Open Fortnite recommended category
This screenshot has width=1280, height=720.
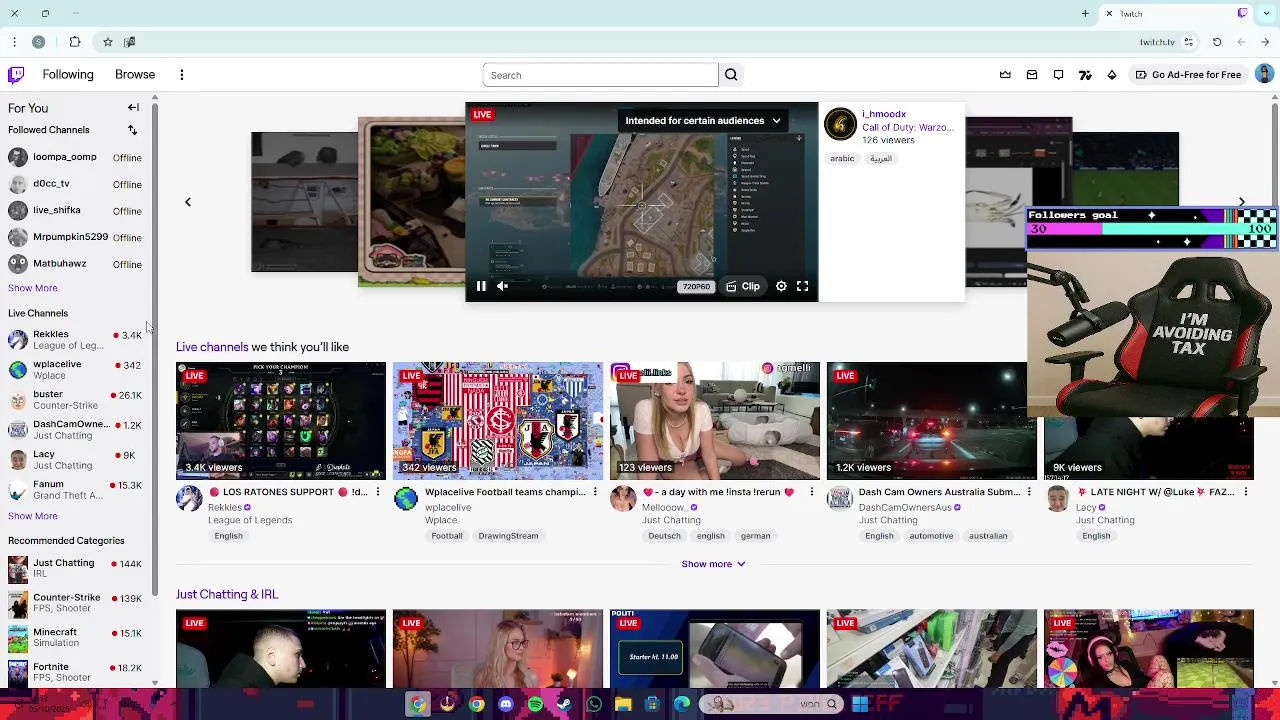tap(75, 672)
